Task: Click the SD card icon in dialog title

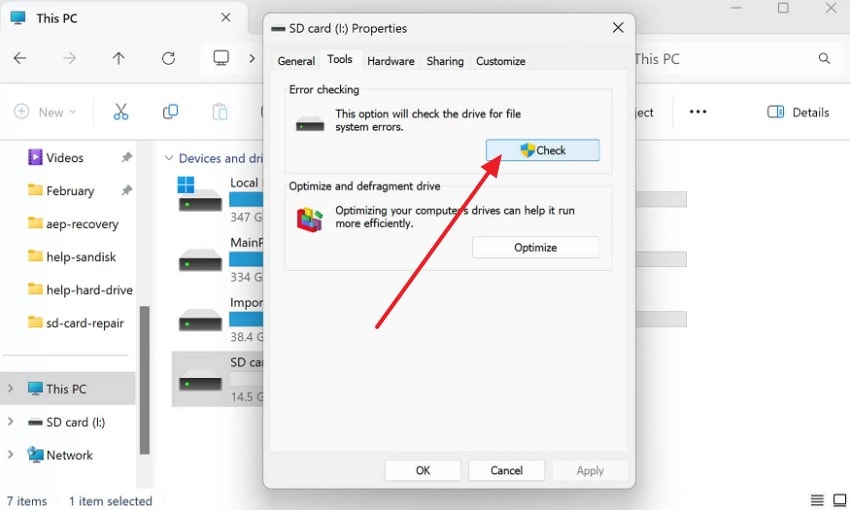Action: pos(278,29)
